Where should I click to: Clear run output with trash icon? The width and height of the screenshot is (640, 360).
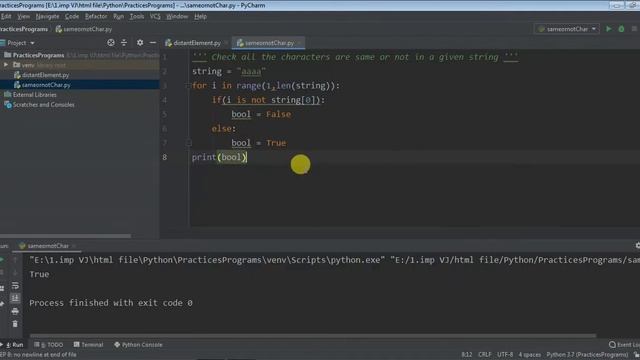pyautogui.click(x=15, y=324)
